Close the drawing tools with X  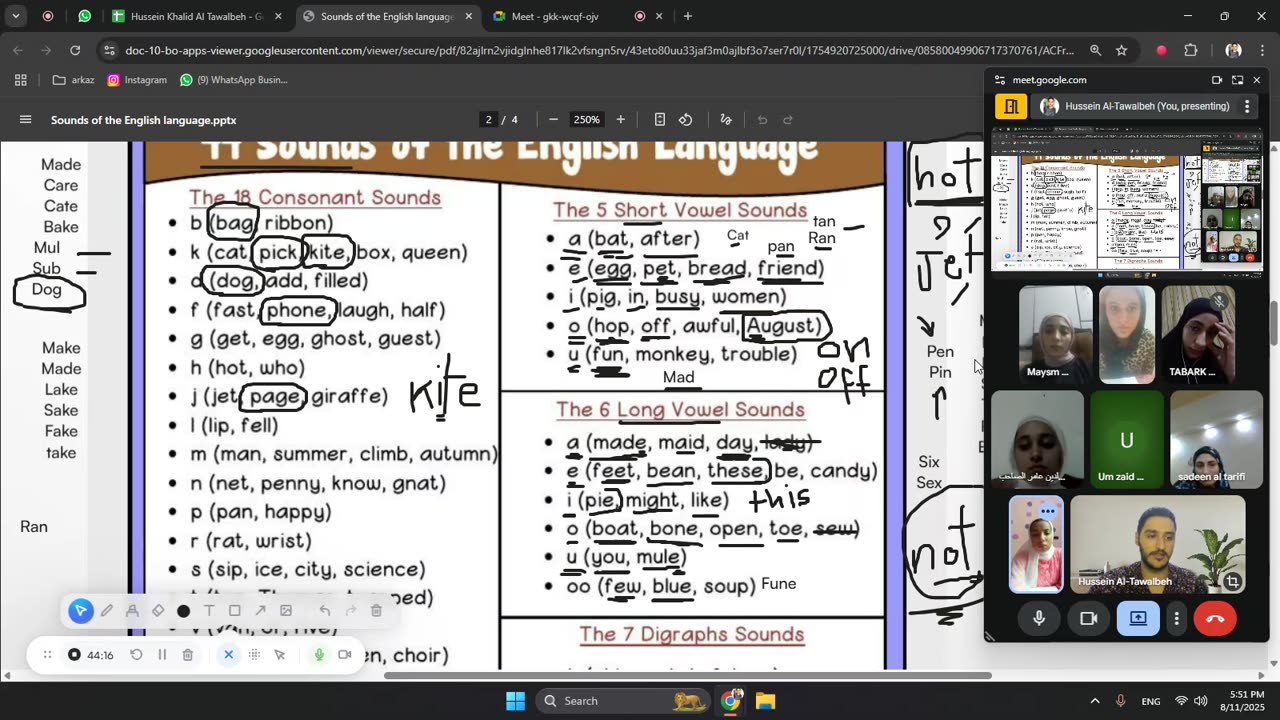pos(228,655)
